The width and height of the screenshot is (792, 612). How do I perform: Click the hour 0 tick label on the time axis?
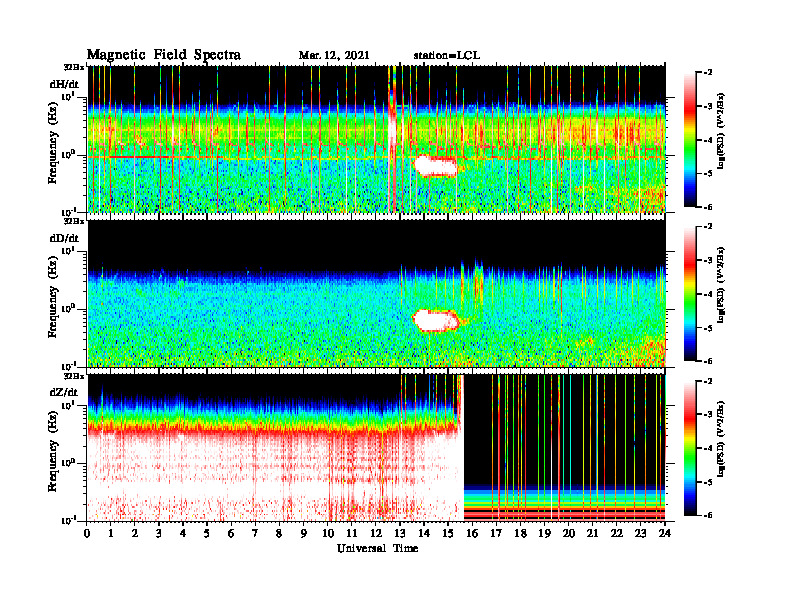pos(87,533)
